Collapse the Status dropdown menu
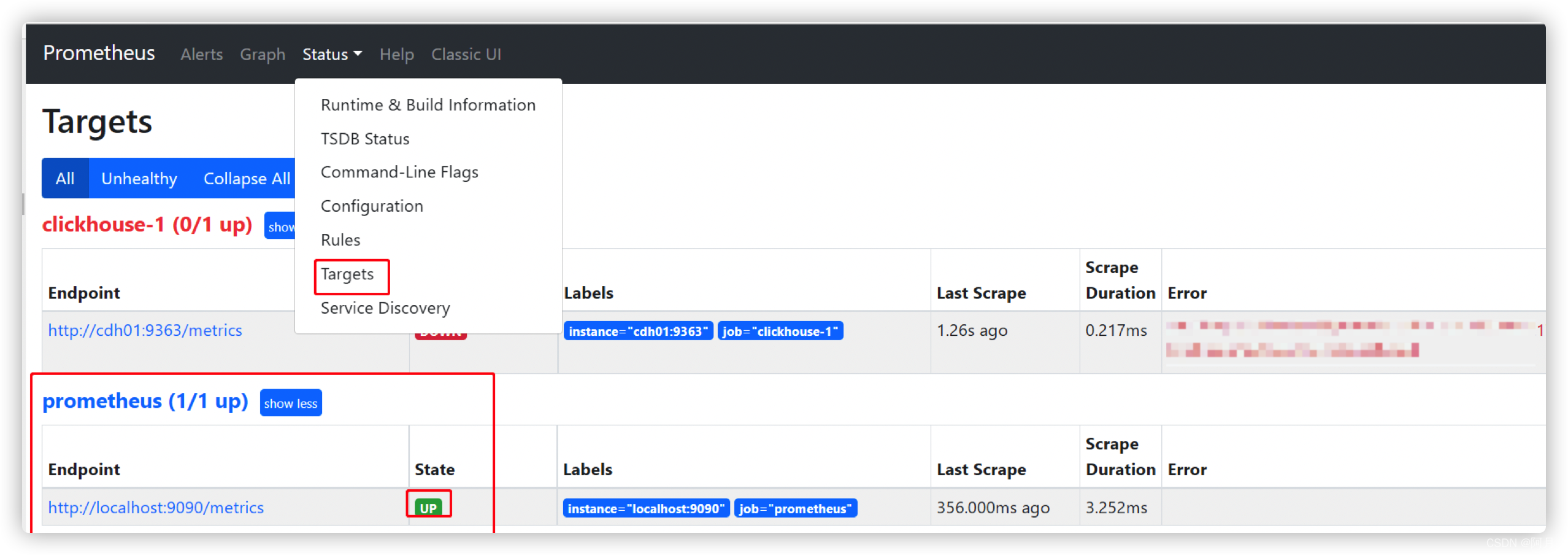The height and width of the screenshot is (555, 1568). [332, 55]
